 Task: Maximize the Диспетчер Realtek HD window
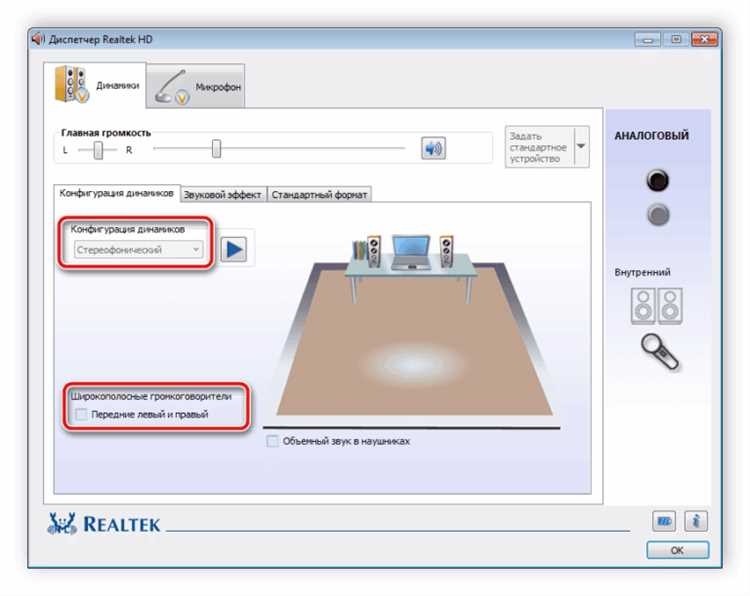coord(676,40)
